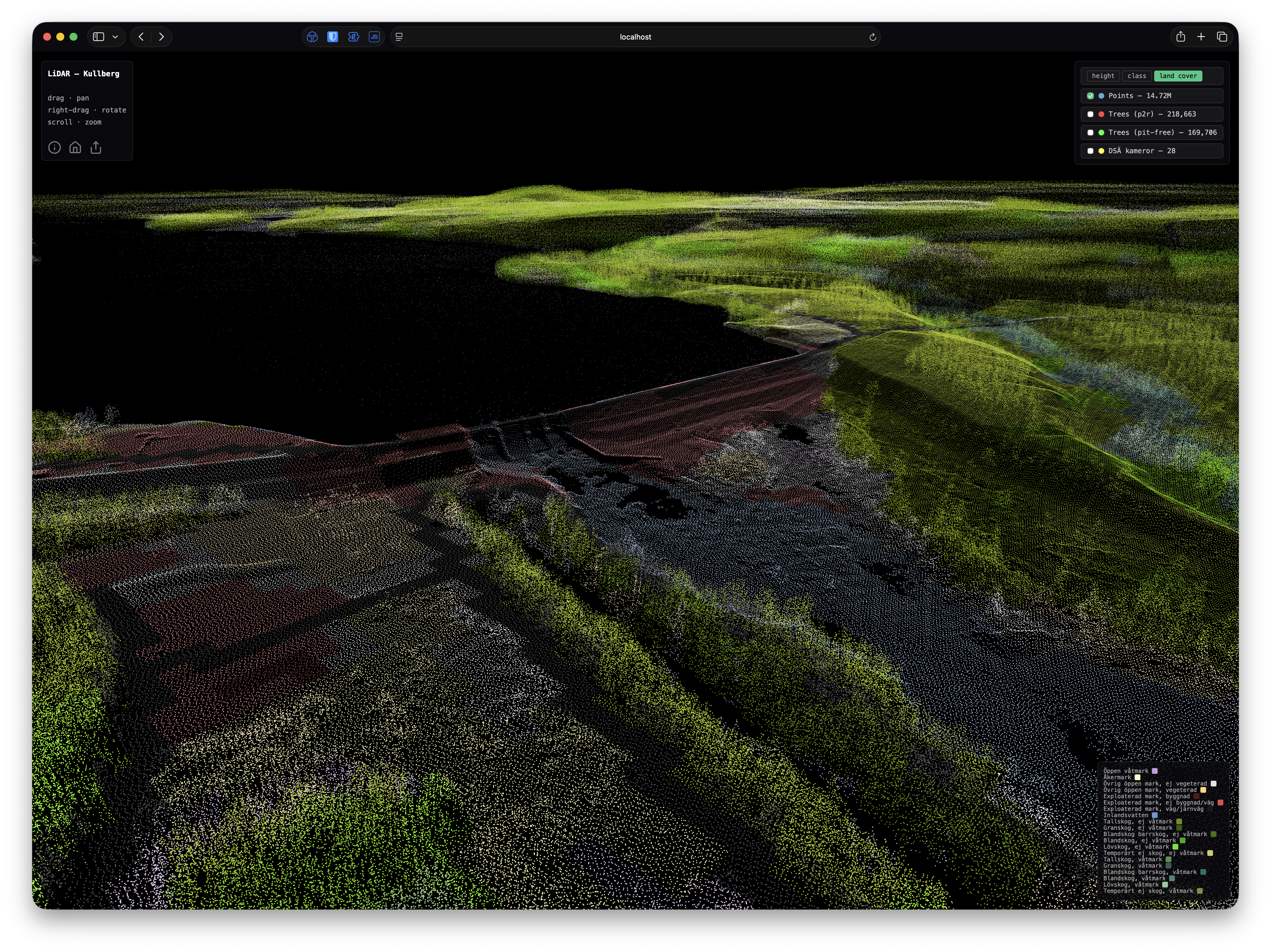The height and width of the screenshot is (952, 1271).
Task: Click 'Tallskog, våtmark' legend text
Action: tap(1133, 860)
